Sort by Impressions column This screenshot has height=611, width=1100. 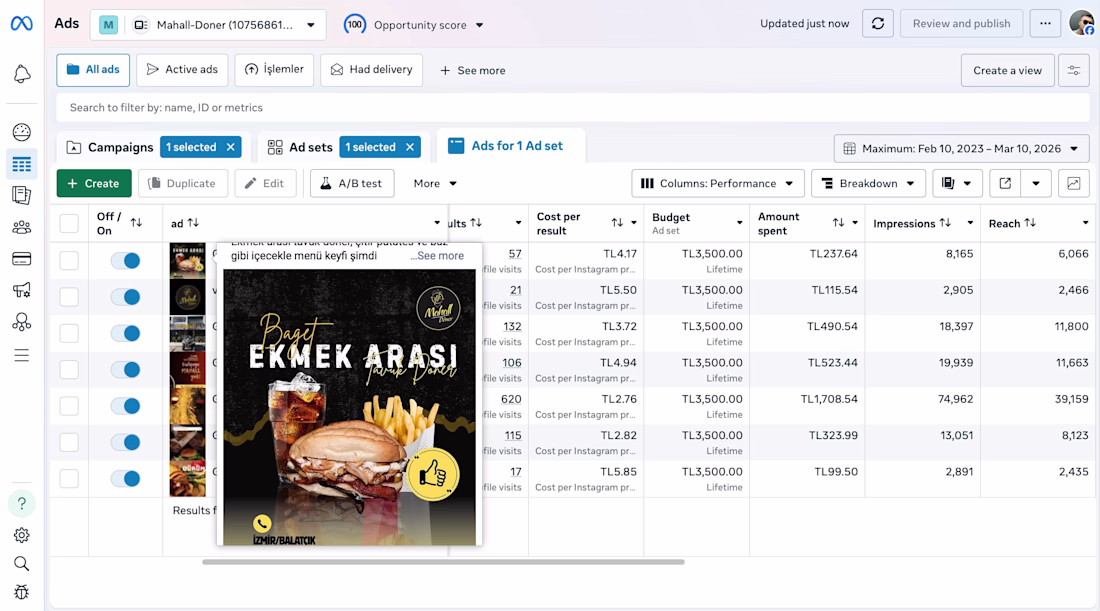(x=945, y=223)
